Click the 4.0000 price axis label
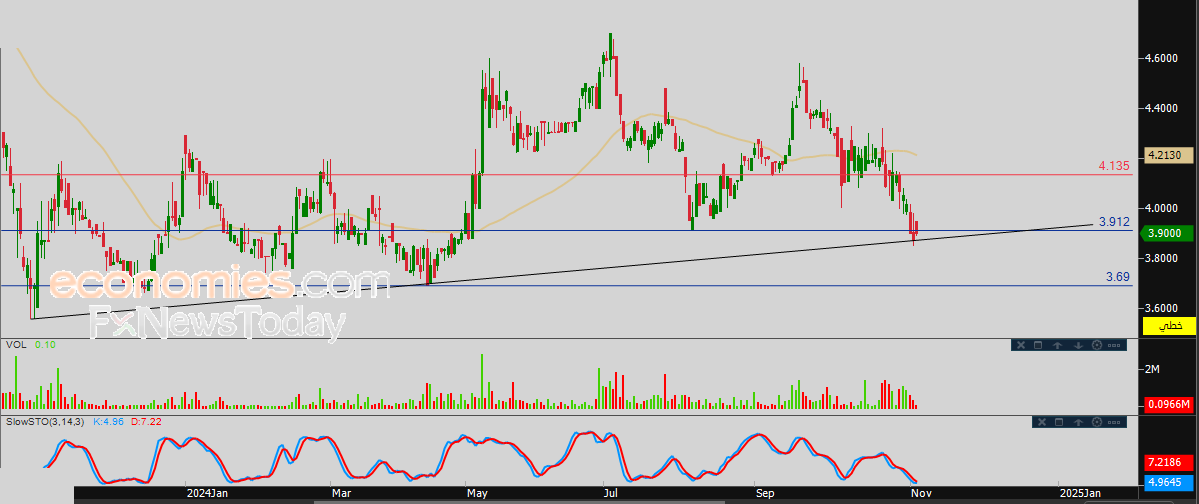Image resolution: width=1199 pixels, height=504 pixels. [x=1160, y=208]
